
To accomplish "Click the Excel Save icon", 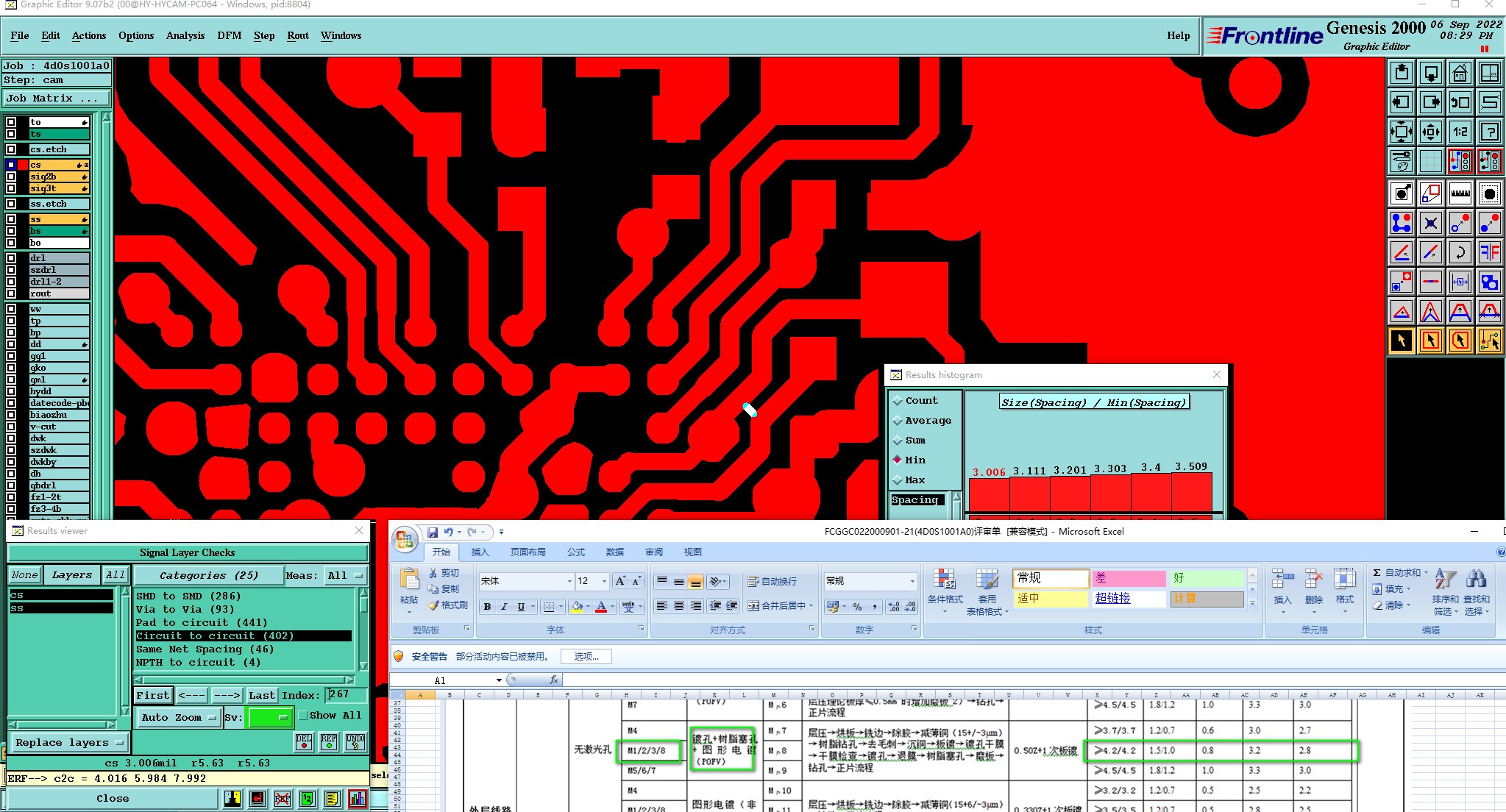I will [433, 532].
